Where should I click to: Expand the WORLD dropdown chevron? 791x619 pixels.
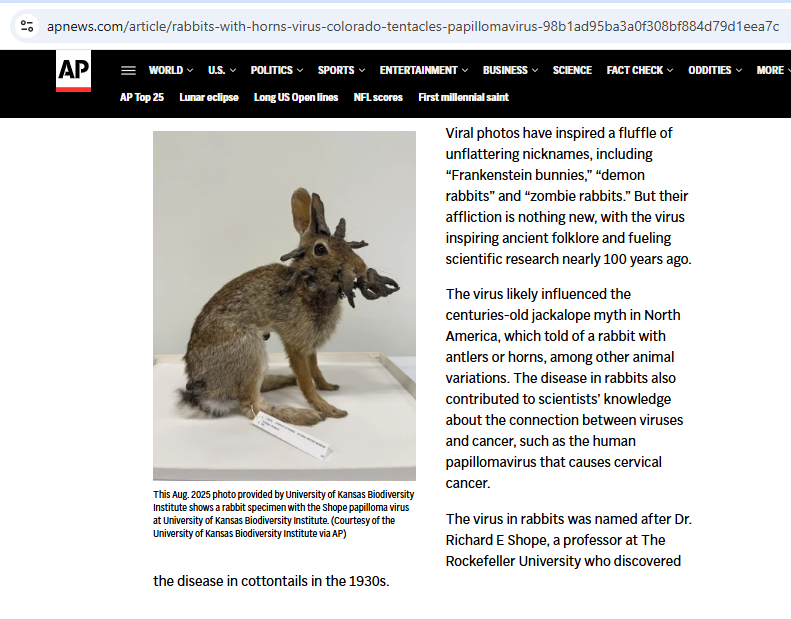point(190,71)
